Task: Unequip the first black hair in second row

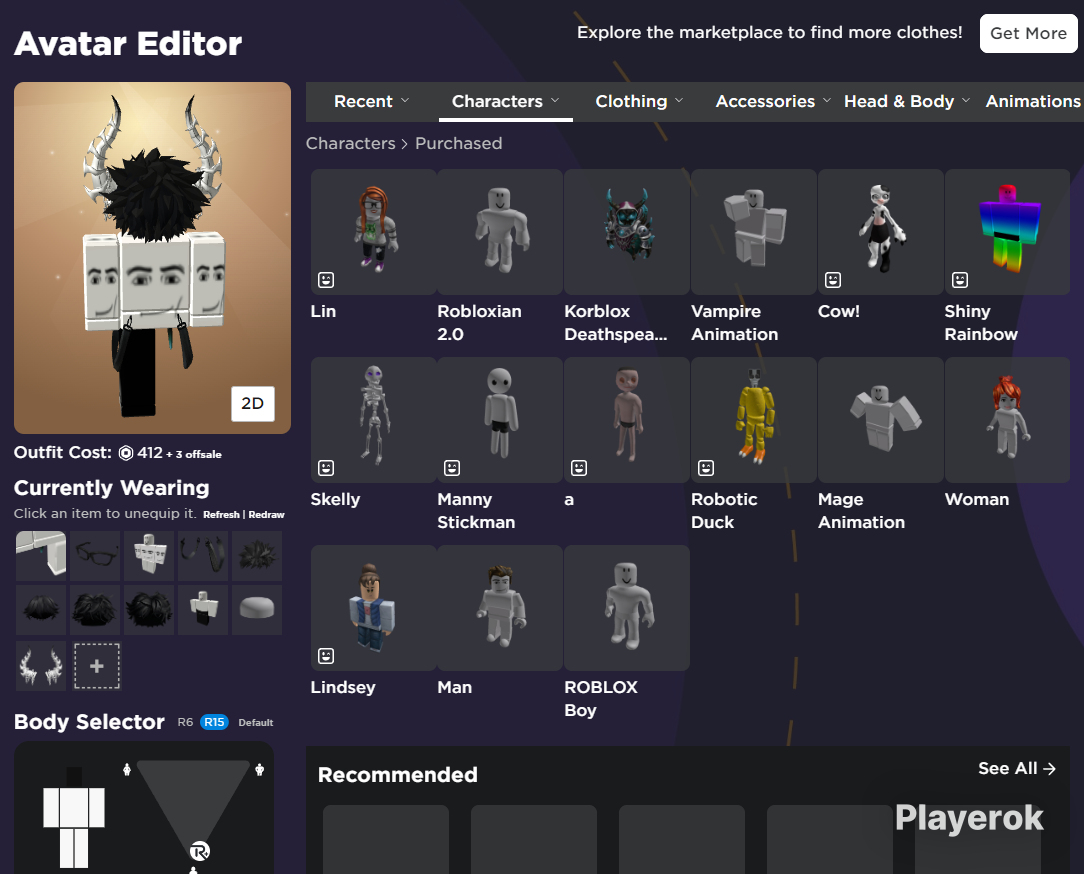Action: coord(41,610)
